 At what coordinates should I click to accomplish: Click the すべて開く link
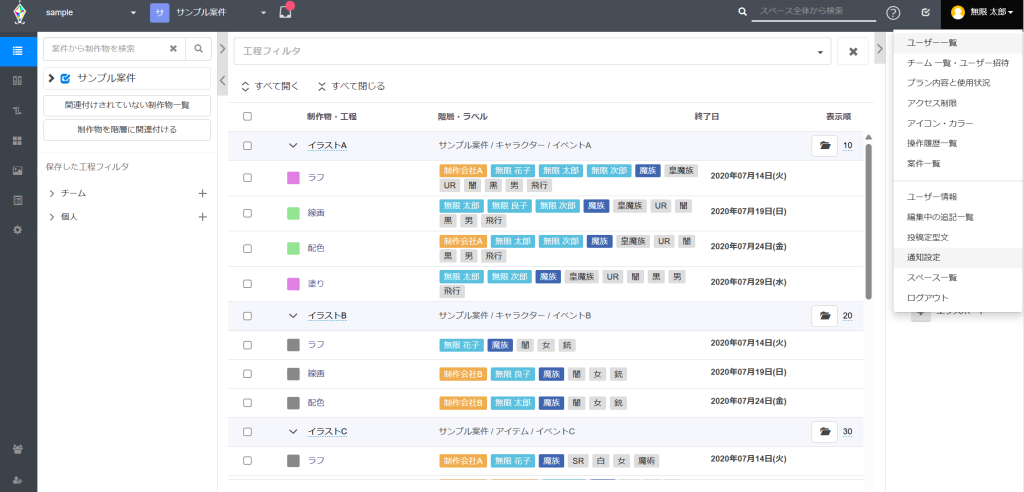click(270, 86)
